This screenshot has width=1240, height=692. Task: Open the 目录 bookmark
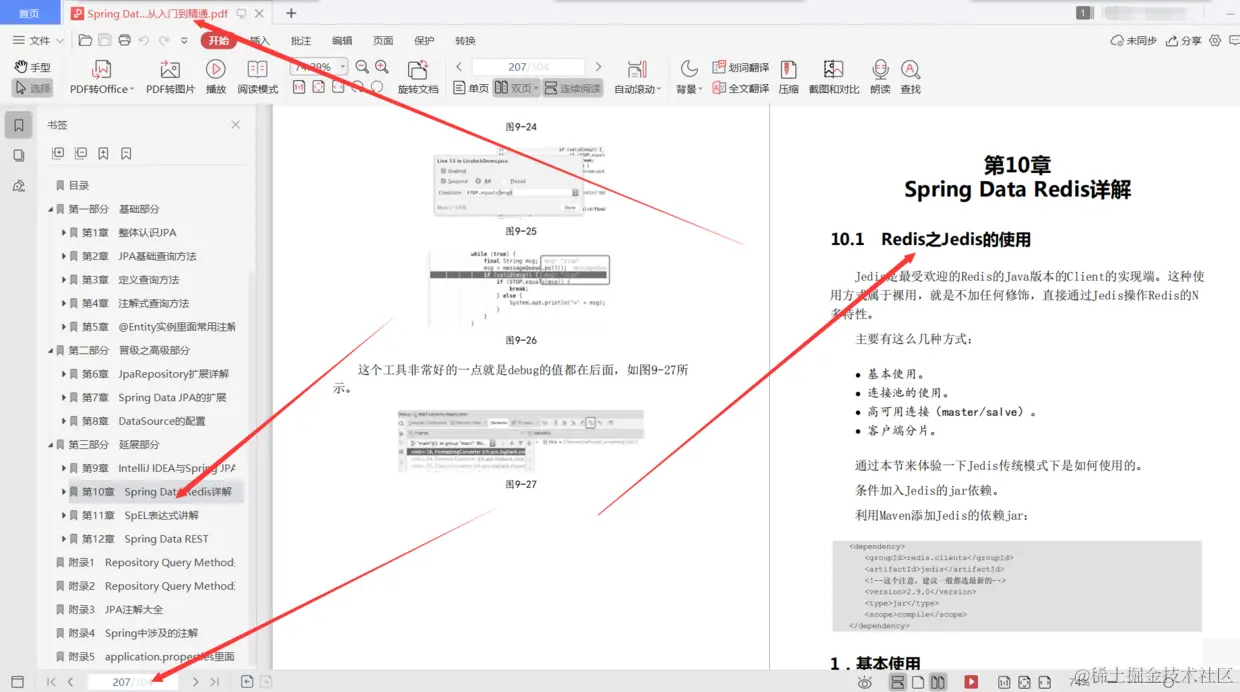coord(72,185)
